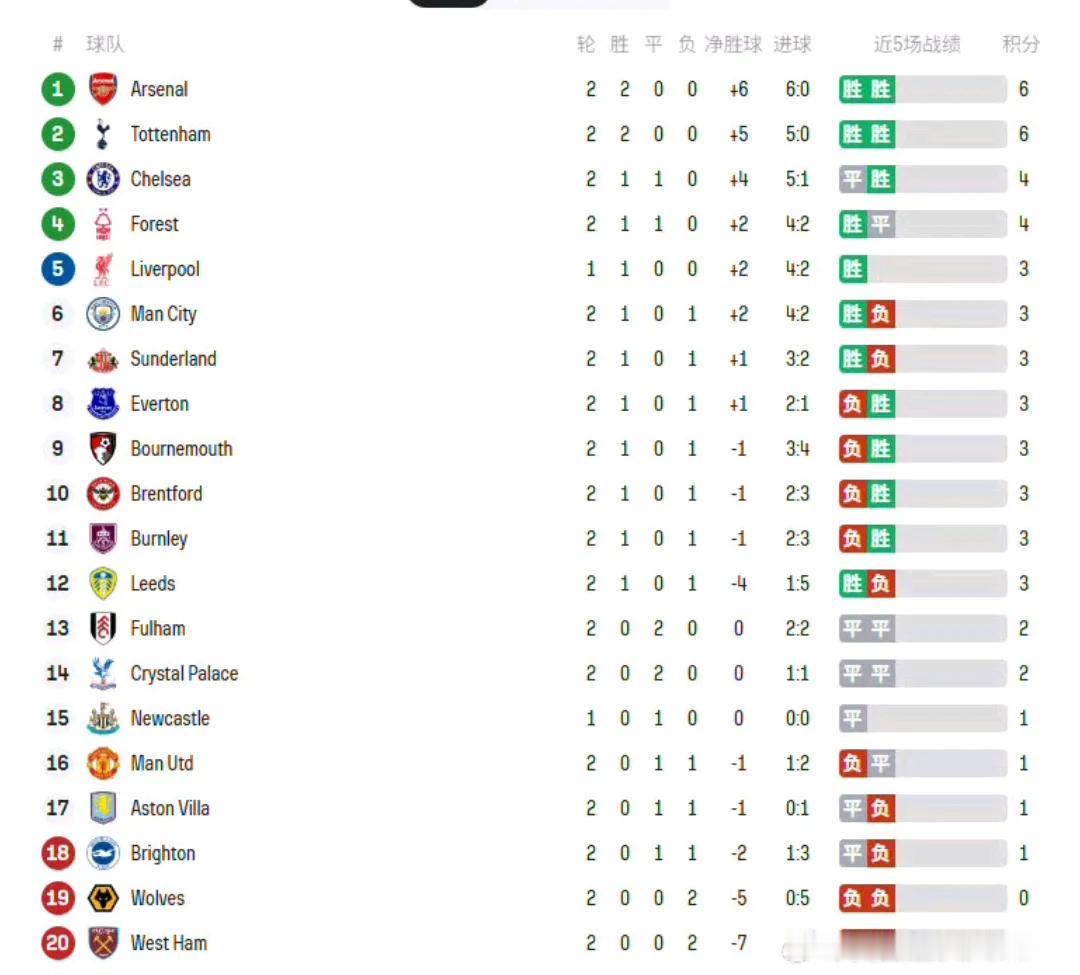Click the Tottenham cockerel crest
This screenshot has width=1080, height=975.
[103, 134]
